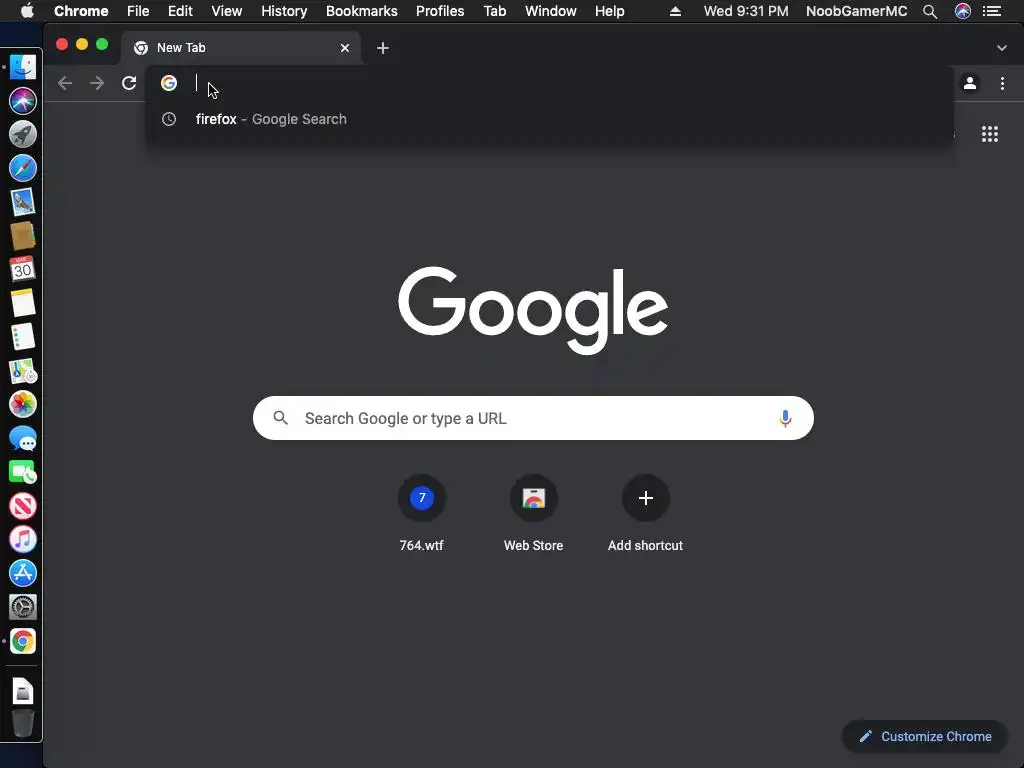
Task: Open Siri from the menu bar
Action: 963,11
